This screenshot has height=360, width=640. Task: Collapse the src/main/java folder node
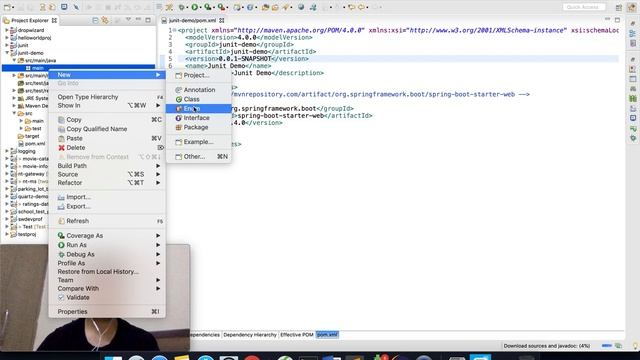[14, 60]
